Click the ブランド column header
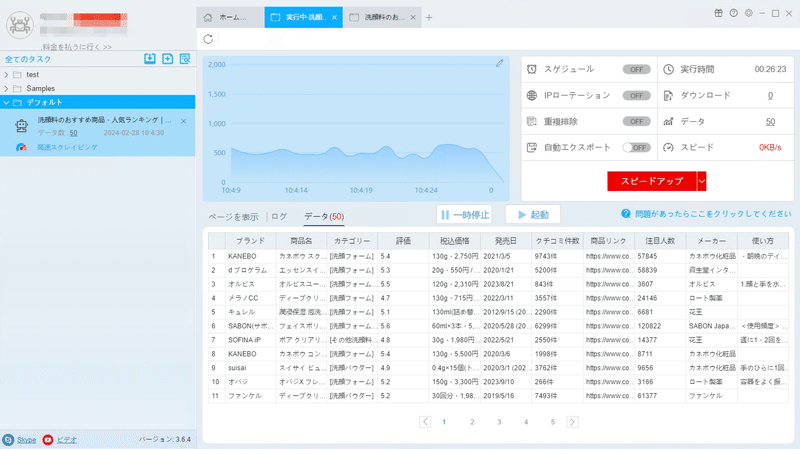The height and width of the screenshot is (449, 800). point(250,241)
